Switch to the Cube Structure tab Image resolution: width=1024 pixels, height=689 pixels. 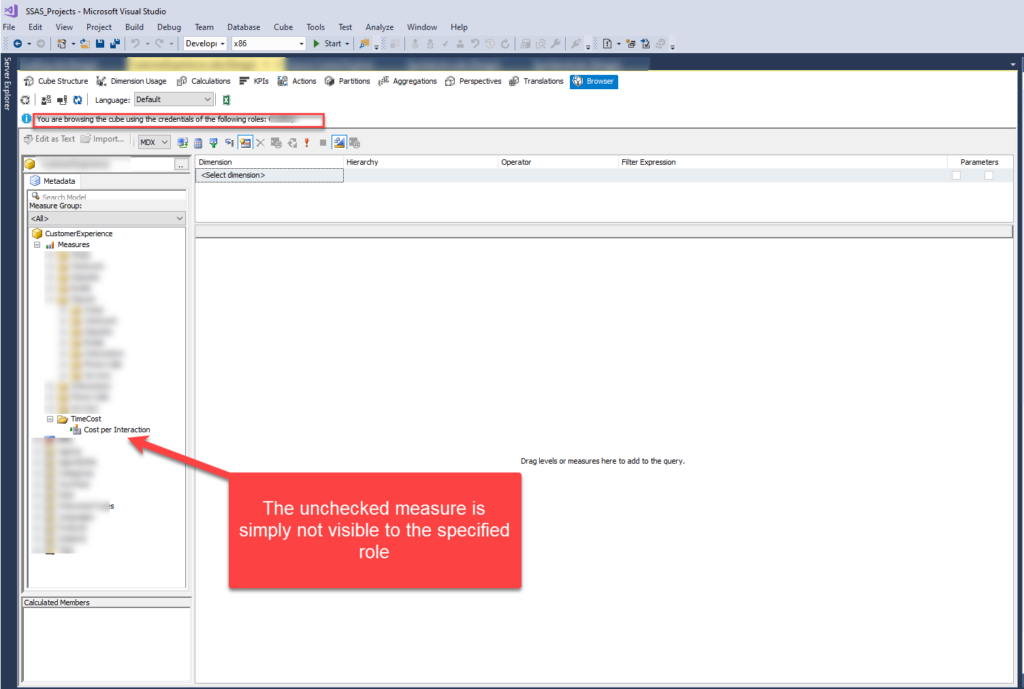point(56,81)
